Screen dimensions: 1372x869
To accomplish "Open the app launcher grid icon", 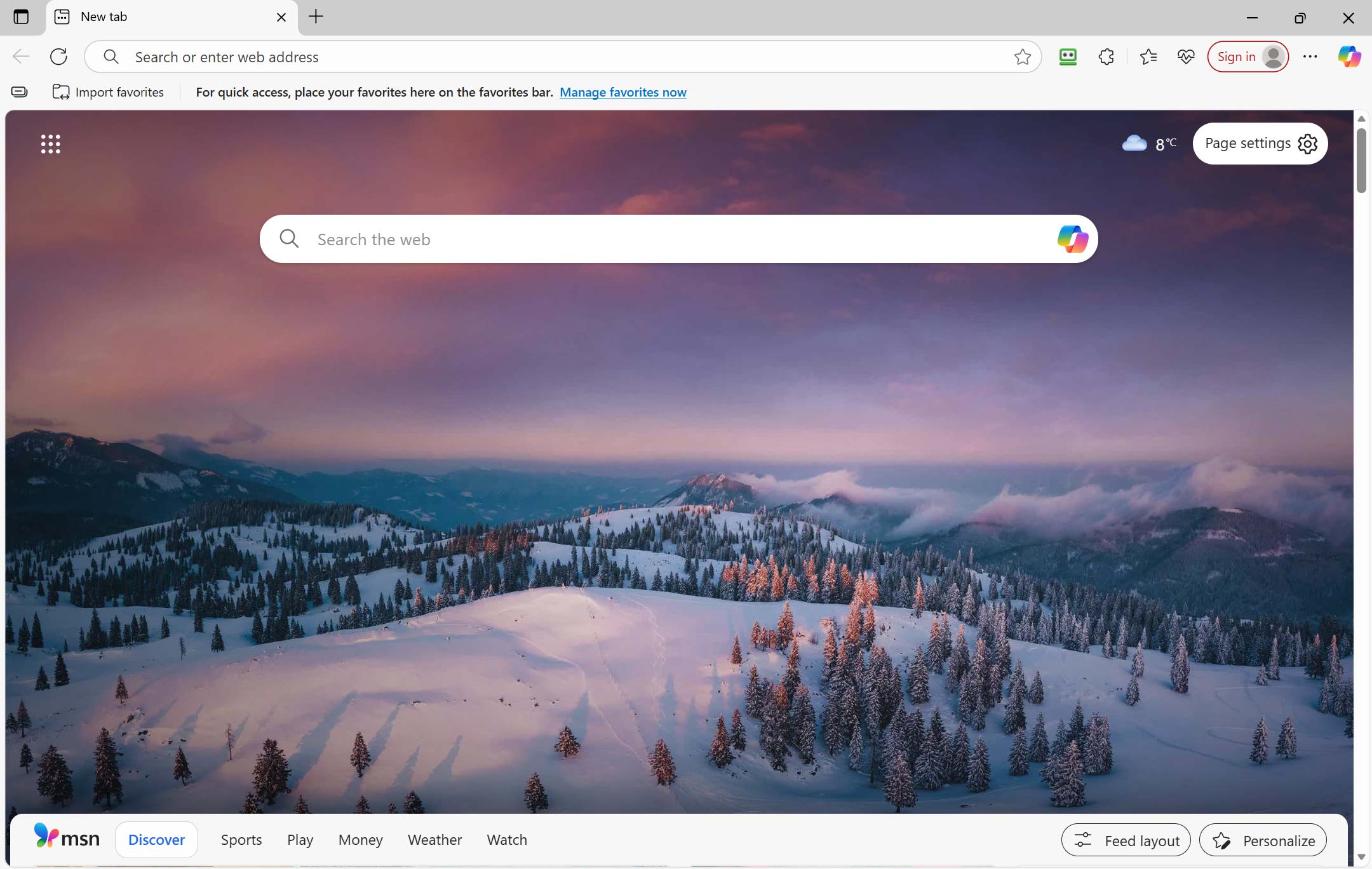I will [50, 144].
